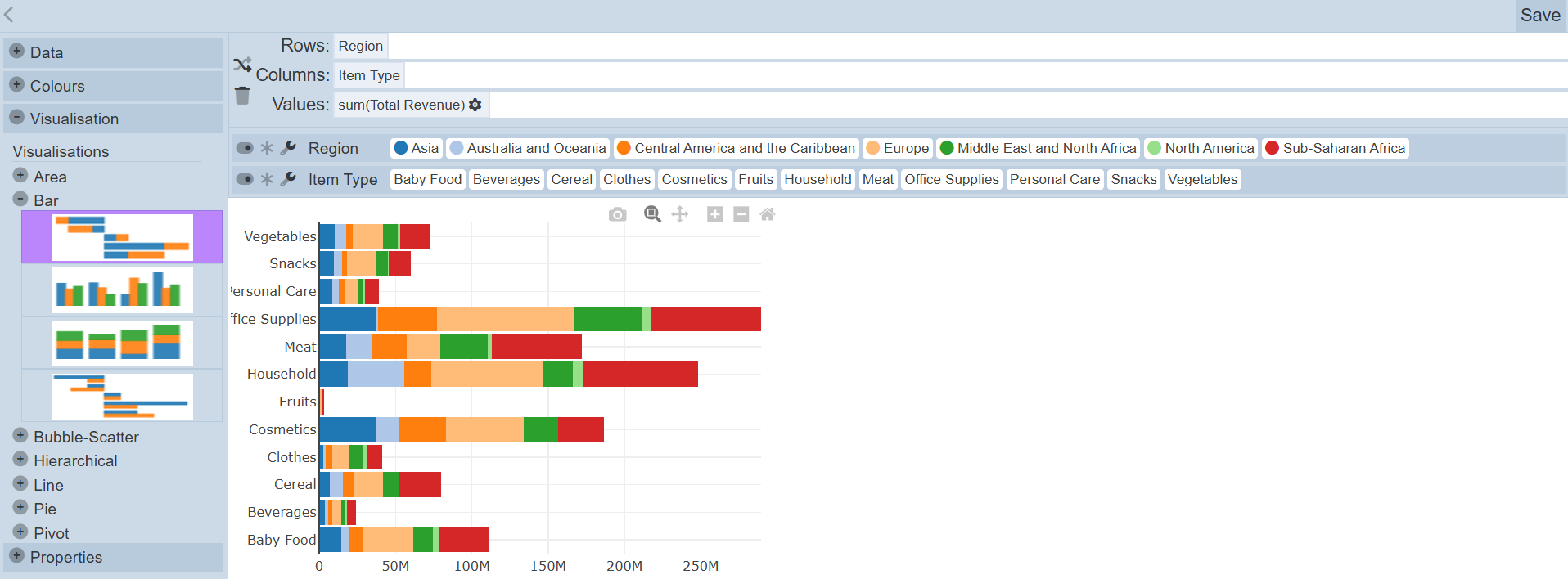Toggle the eye visibility for Item Type filter
This screenshot has width=1568, height=579.
point(245,179)
